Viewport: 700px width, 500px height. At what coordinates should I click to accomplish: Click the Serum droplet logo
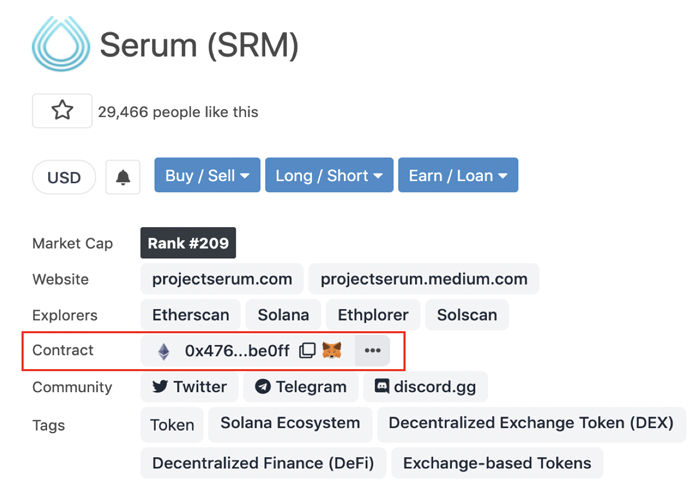61,44
